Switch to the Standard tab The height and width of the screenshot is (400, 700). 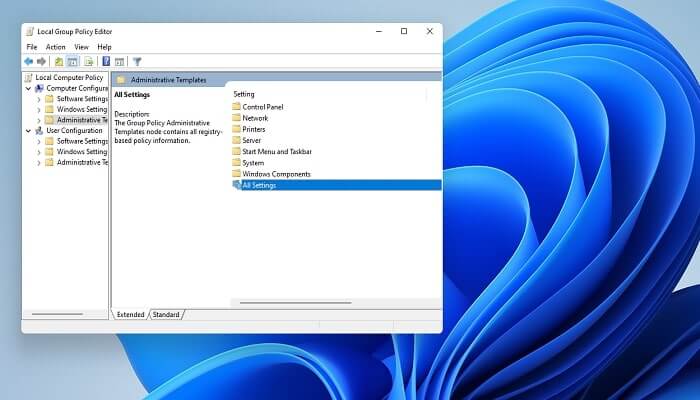(166, 314)
